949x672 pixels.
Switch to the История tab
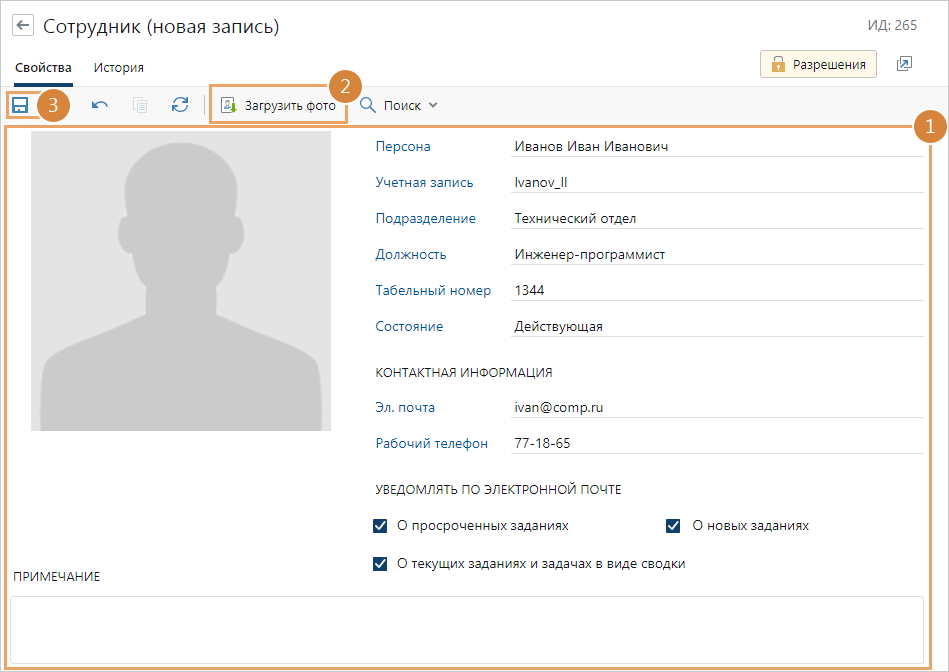click(119, 68)
